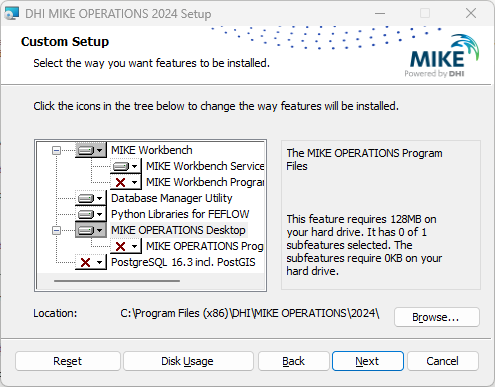Click the installer icon in the title bar
Screen dimensions: 495x387
click(x=12, y=14)
